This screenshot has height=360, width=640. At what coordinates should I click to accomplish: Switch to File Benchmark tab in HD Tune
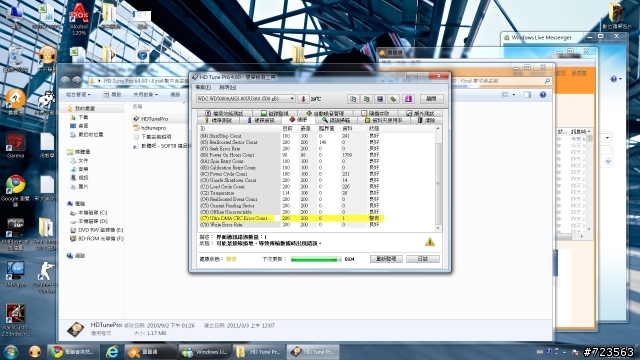224,113
